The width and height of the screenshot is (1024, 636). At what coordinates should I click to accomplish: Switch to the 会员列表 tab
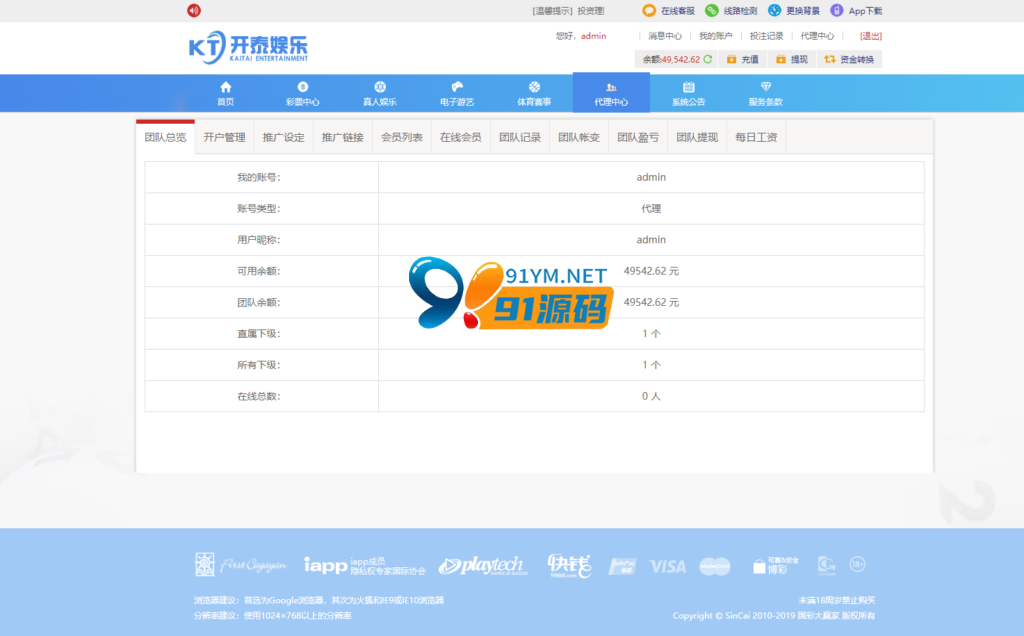(x=402, y=138)
